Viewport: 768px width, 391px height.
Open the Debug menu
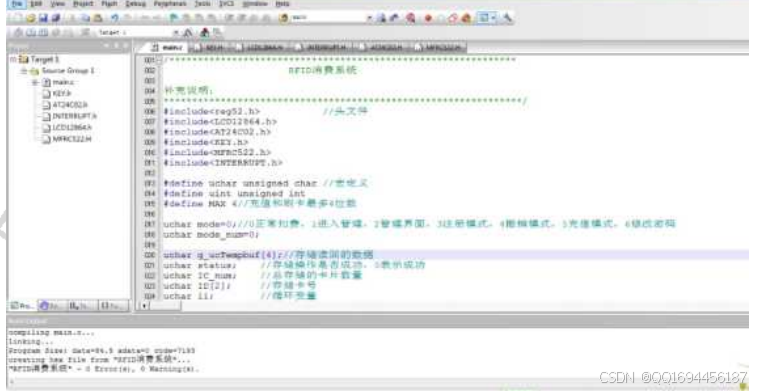pos(135,3)
